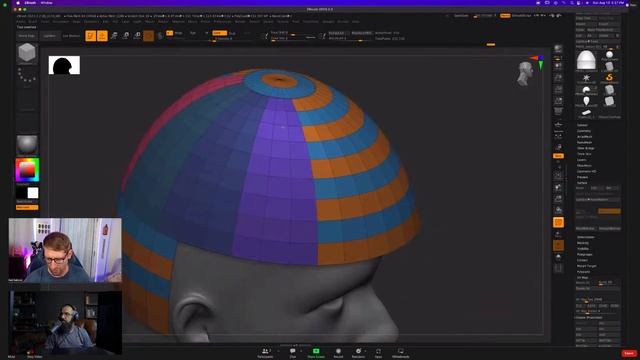The height and width of the screenshot is (360, 640).
Task: Open the Alpha menu
Action: pos(21,22)
